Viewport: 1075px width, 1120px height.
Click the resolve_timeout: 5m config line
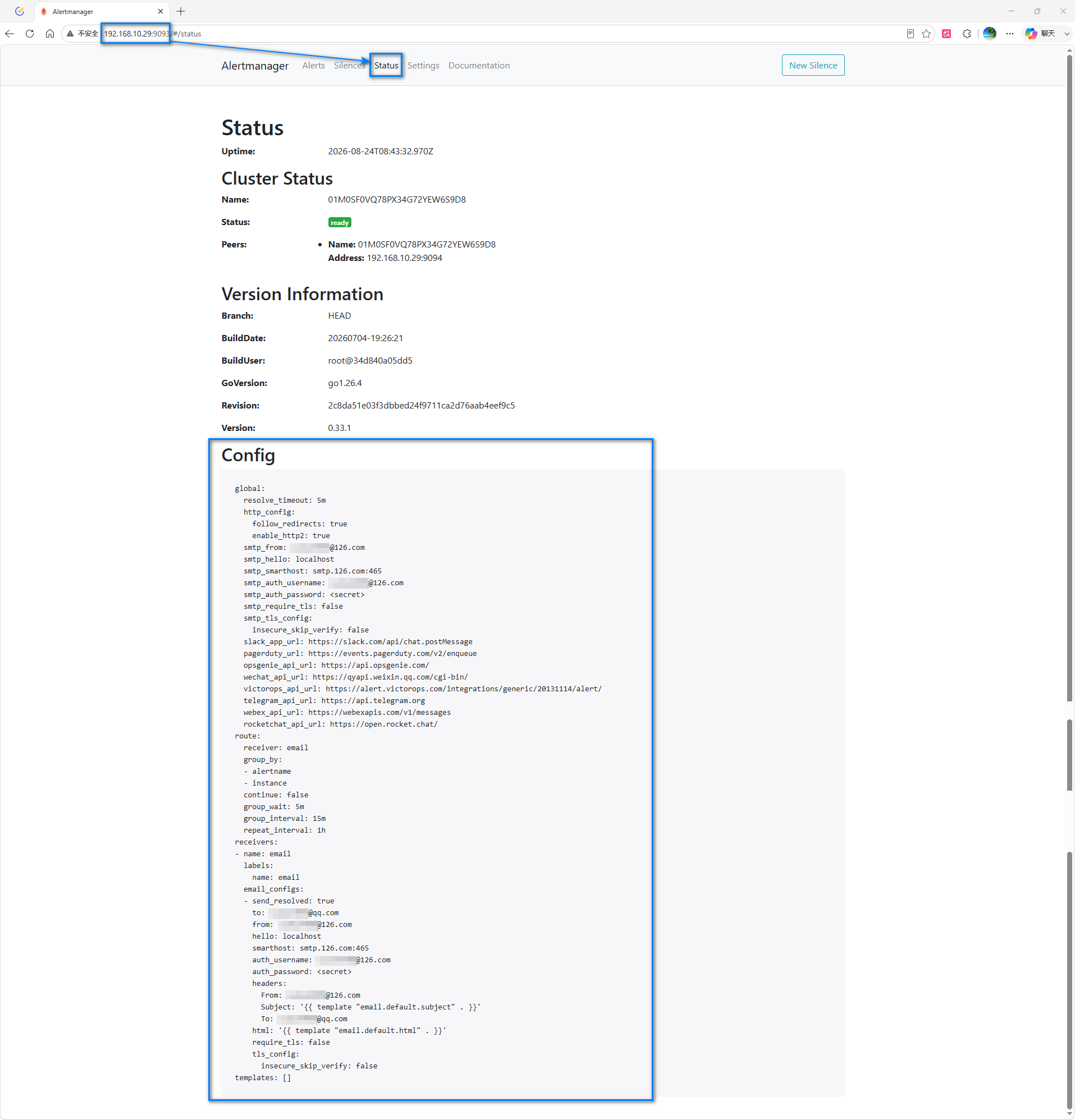[x=285, y=501]
